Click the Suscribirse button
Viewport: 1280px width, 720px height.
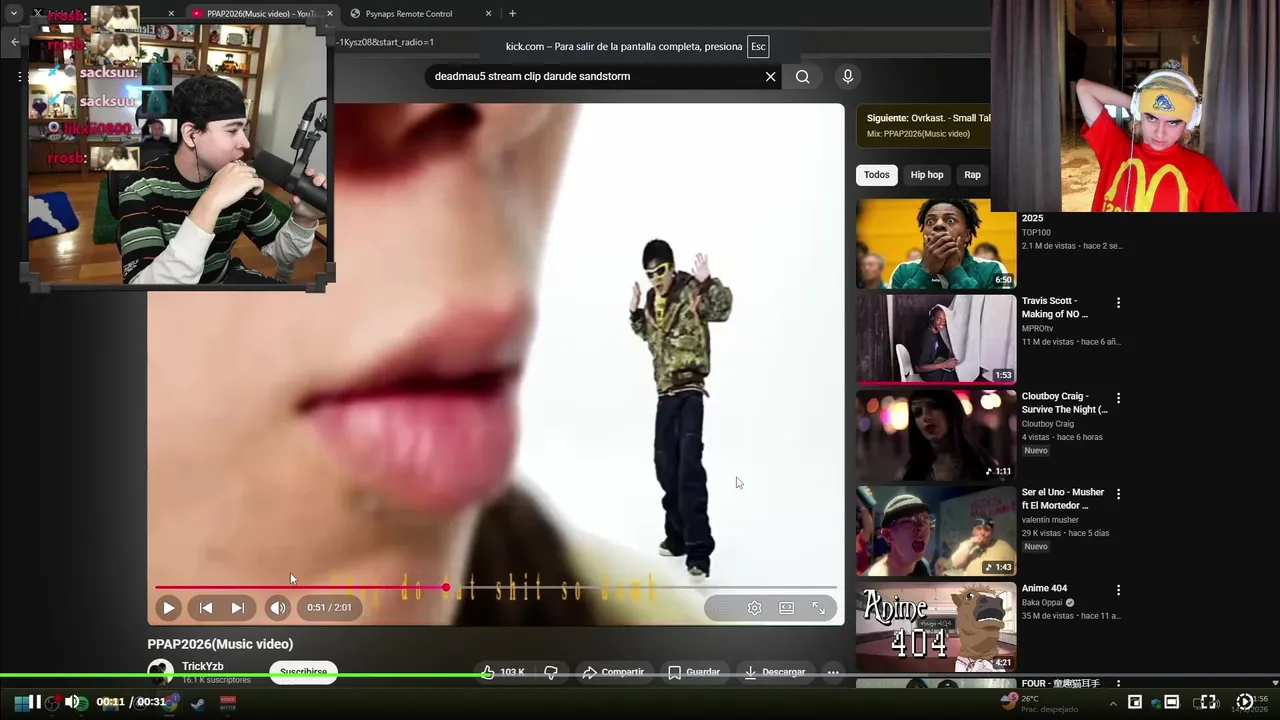pos(303,672)
